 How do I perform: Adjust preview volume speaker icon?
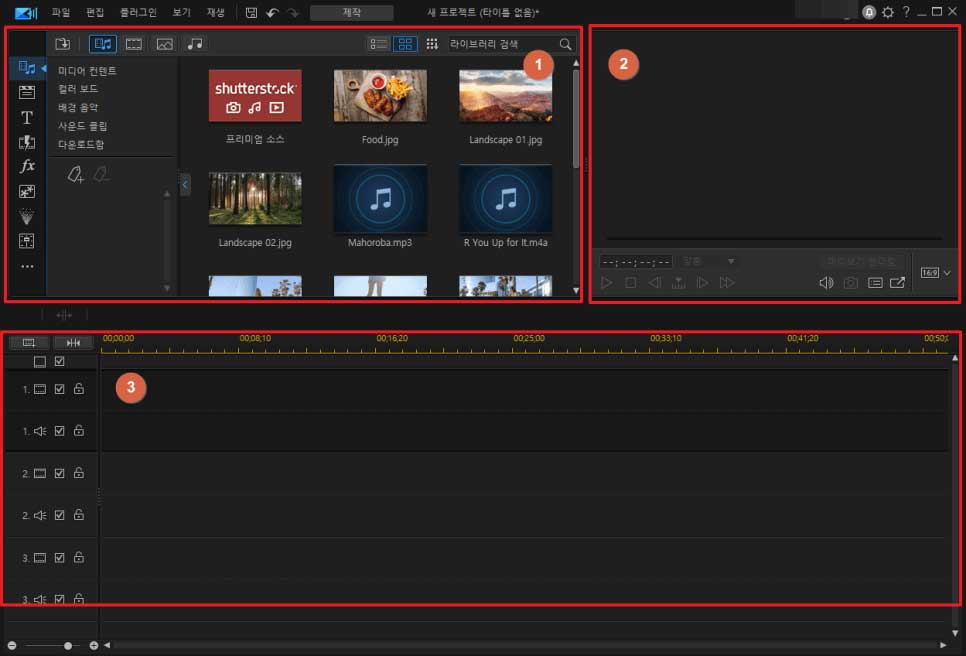point(826,283)
